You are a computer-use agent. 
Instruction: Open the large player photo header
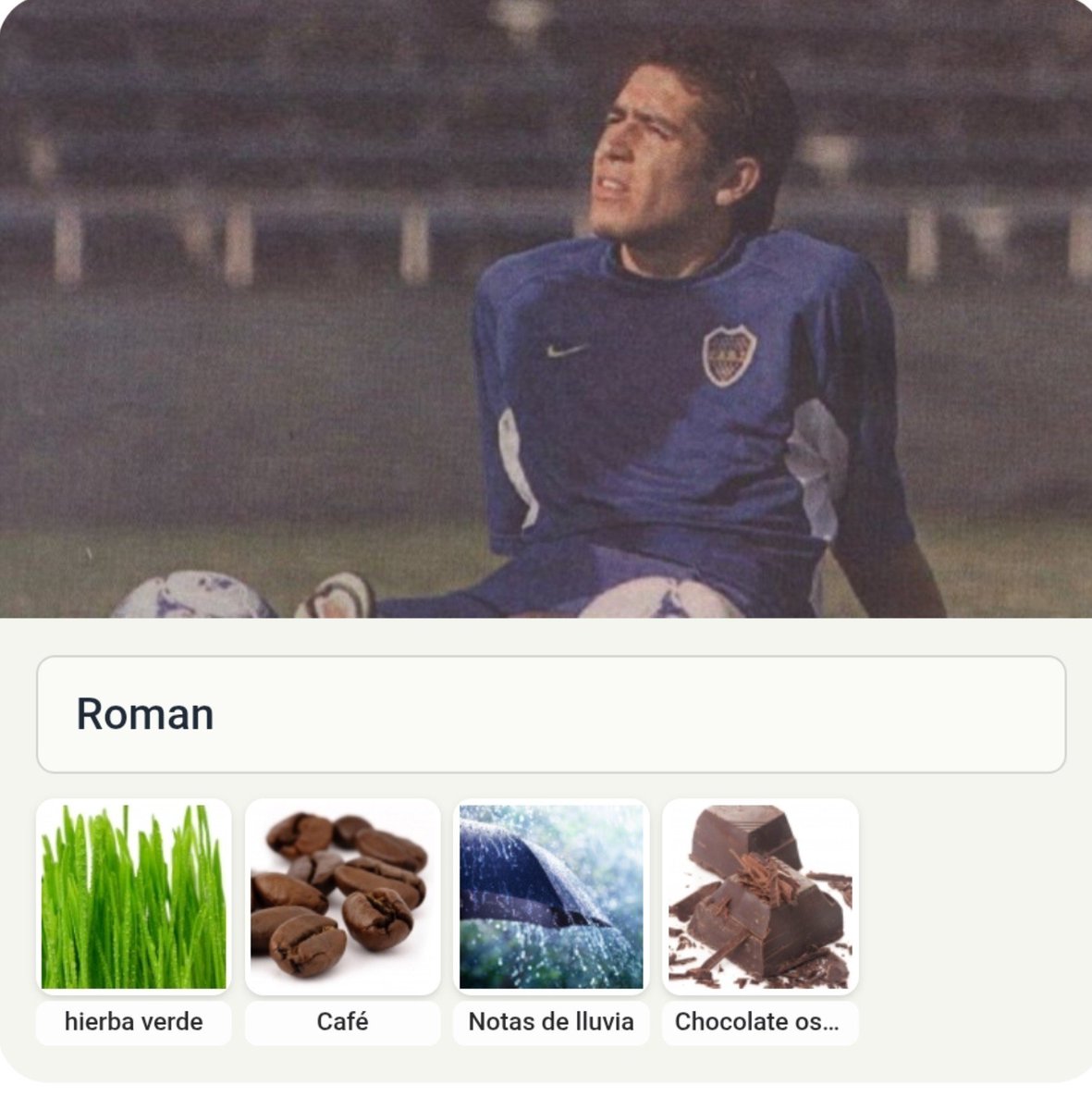[x=546, y=309]
